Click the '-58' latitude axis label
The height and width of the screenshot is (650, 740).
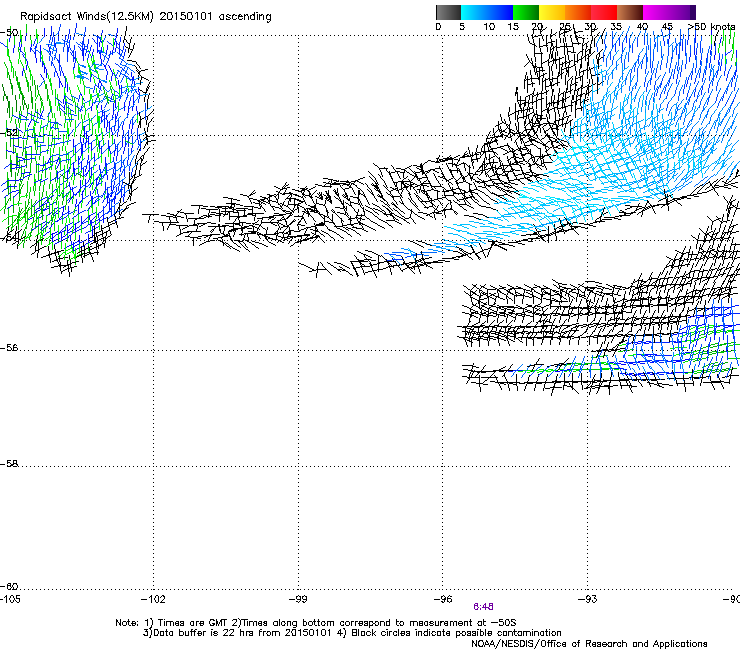9,464
